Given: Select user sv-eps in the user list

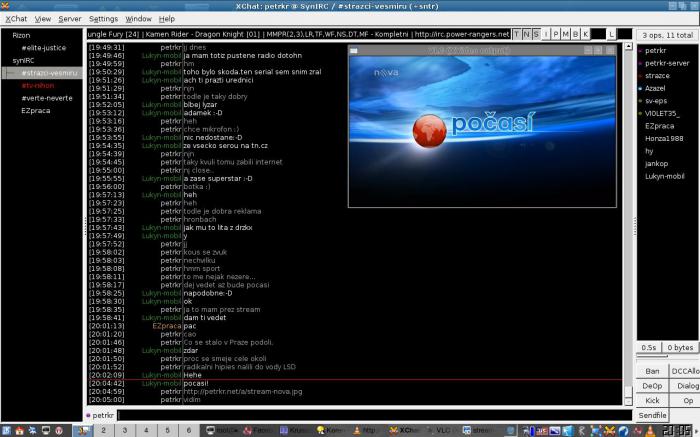Looking at the screenshot, I should tap(656, 101).
